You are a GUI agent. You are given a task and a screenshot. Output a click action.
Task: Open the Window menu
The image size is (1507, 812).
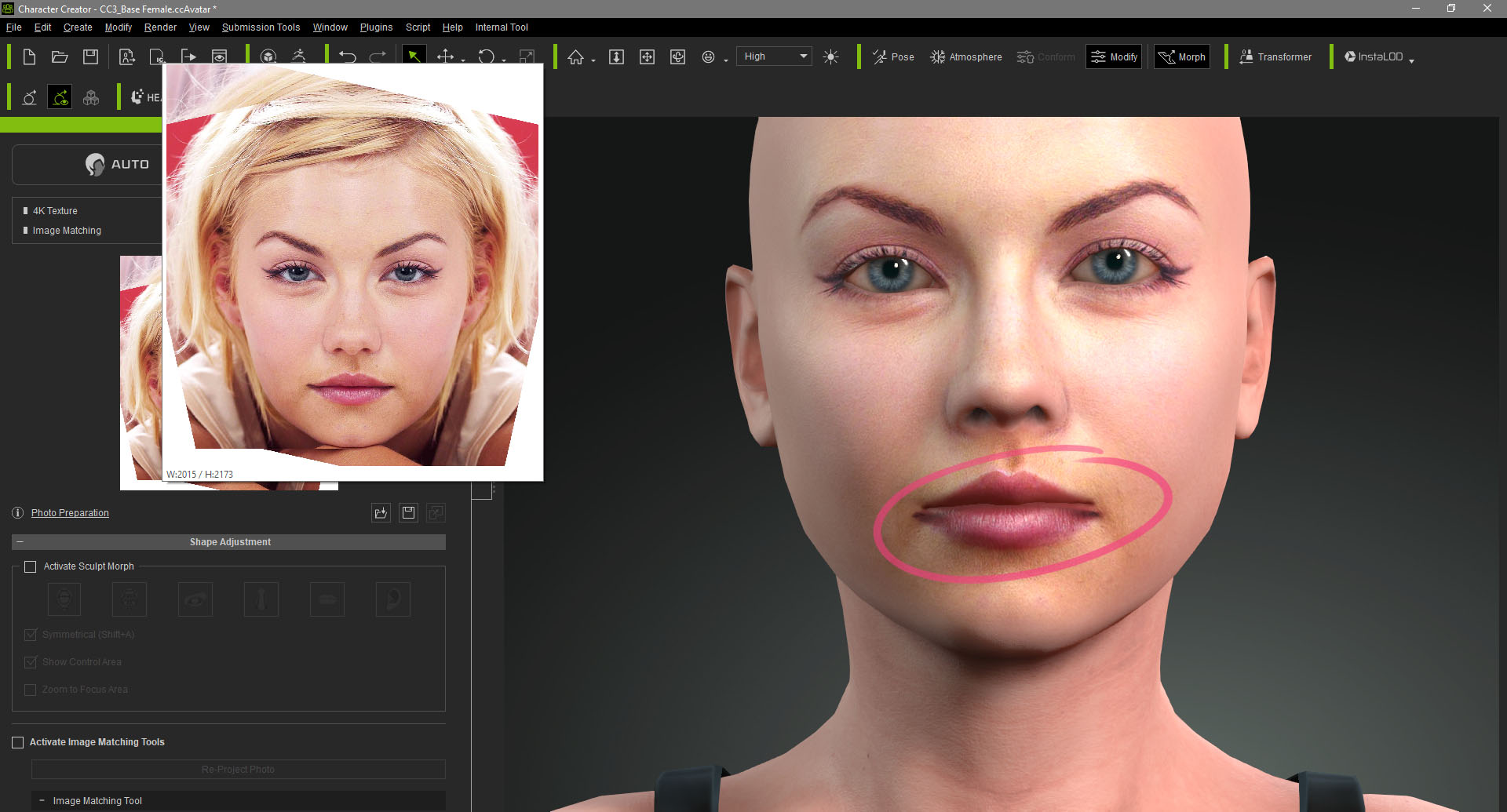click(330, 27)
